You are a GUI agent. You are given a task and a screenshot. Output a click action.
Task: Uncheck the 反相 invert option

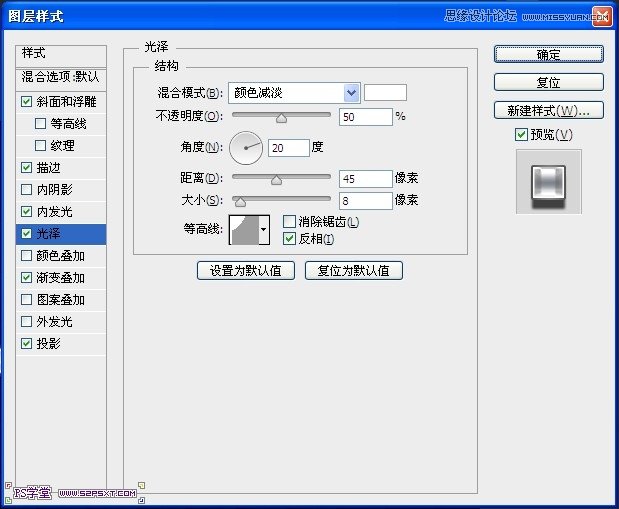click(289, 239)
